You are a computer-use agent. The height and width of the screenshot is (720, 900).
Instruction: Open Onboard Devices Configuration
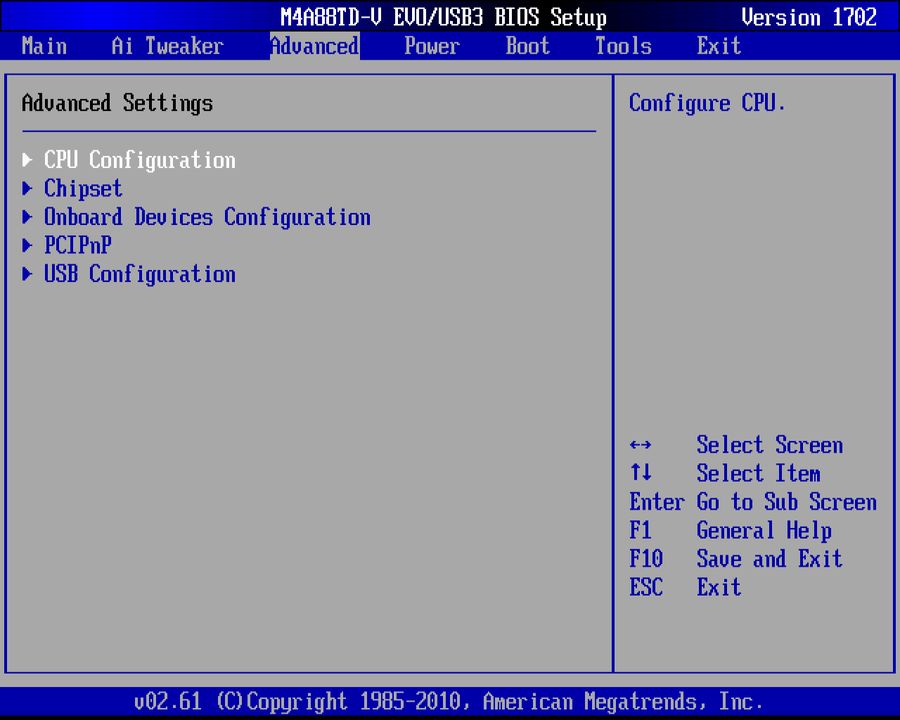tap(206, 217)
